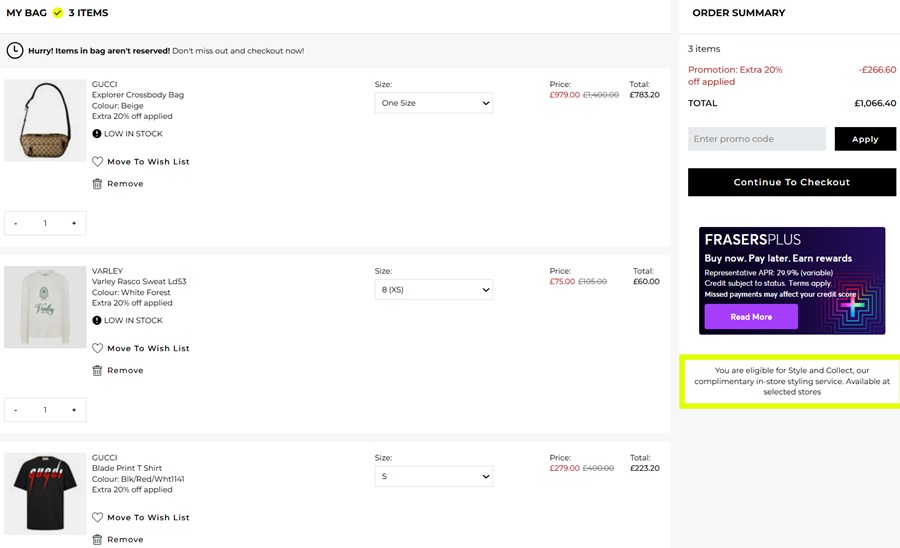The width and height of the screenshot is (900, 548).
Task: Click trash icon for Blade Print T Shirt
Action: click(x=97, y=539)
